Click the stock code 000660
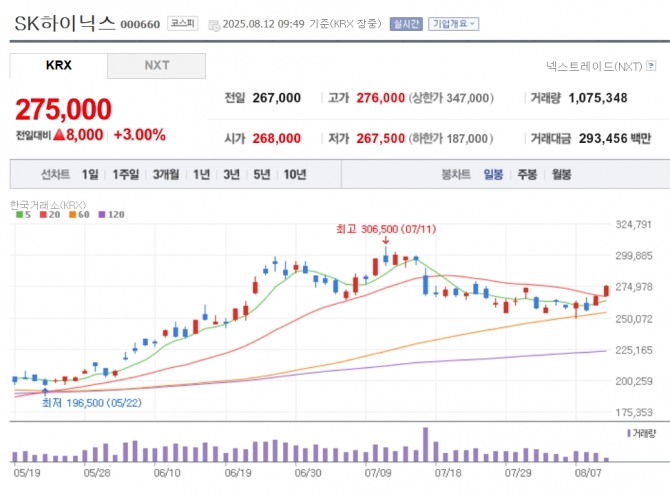670x493 pixels. [x=140, y=24]
